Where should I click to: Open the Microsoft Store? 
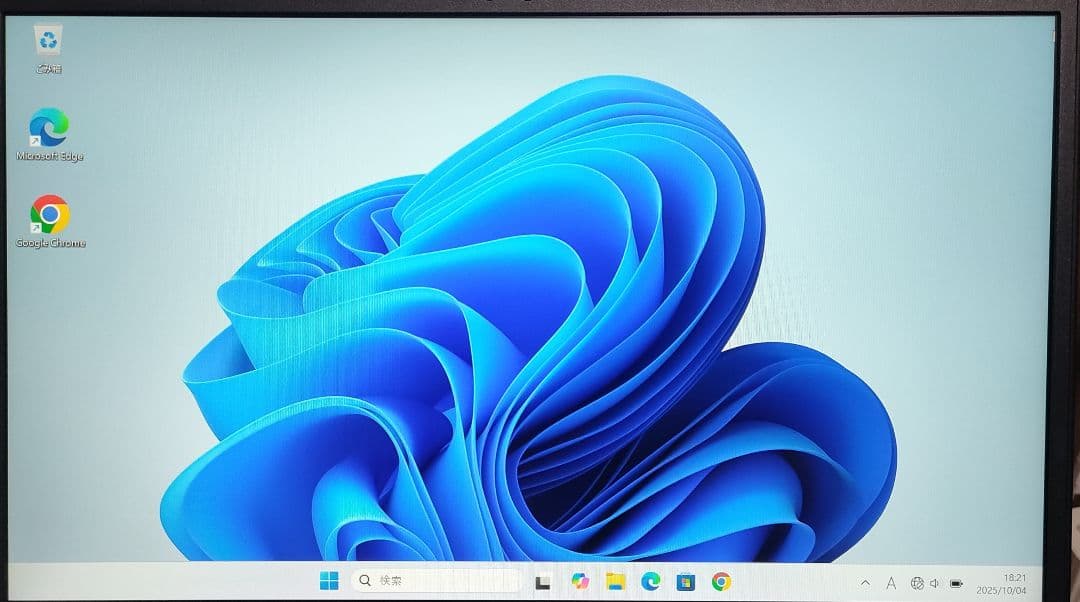coord(685,582)
